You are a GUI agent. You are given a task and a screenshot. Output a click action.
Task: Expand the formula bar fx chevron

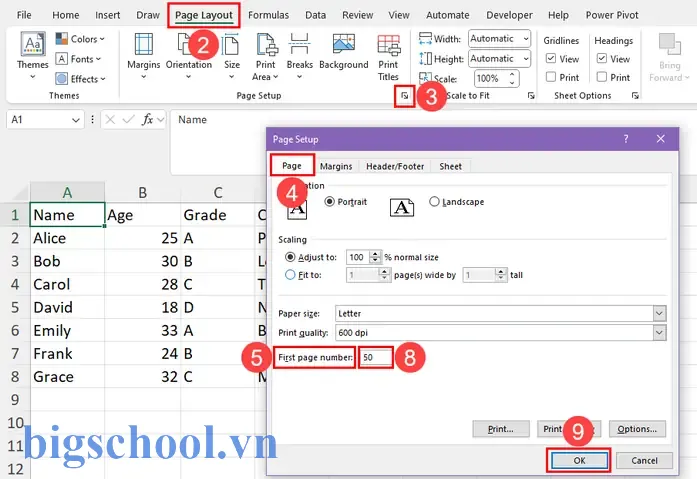click(160, 120)
